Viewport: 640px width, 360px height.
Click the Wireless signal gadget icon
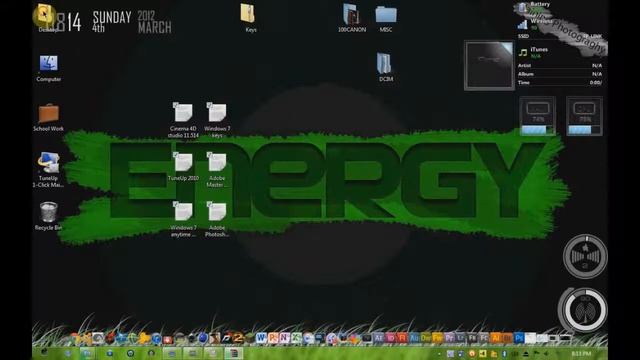[x=522, y=24]
